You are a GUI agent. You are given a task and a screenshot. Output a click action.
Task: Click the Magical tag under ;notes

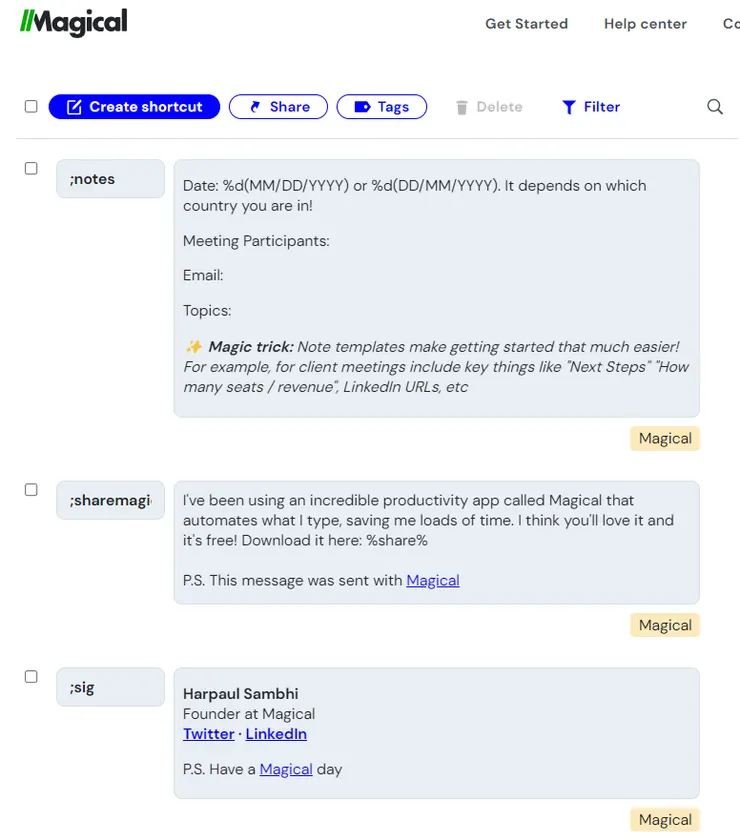coord(665,438)
